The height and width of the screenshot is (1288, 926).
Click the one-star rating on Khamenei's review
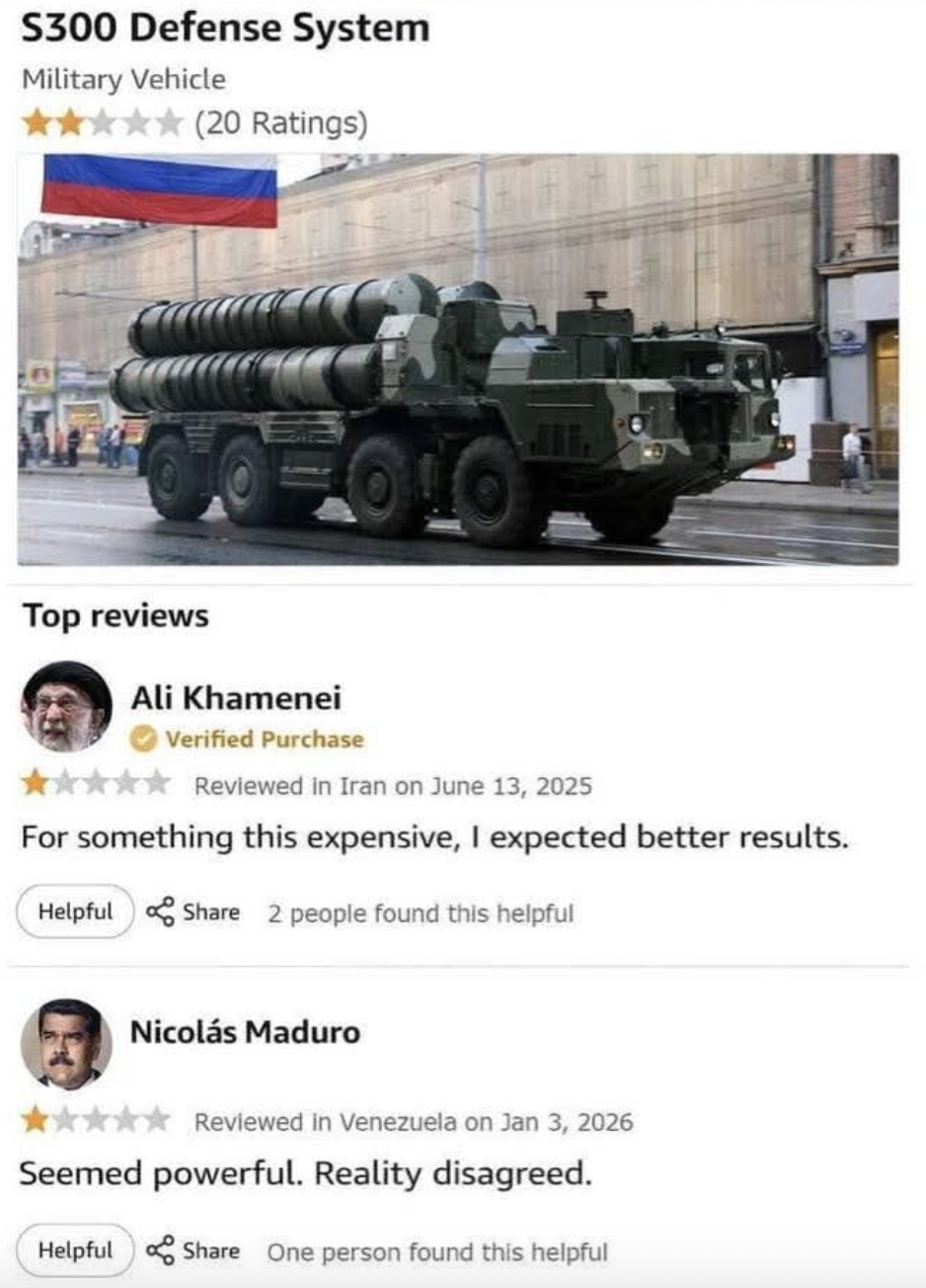pyautogui.click(x=96, y=785)
